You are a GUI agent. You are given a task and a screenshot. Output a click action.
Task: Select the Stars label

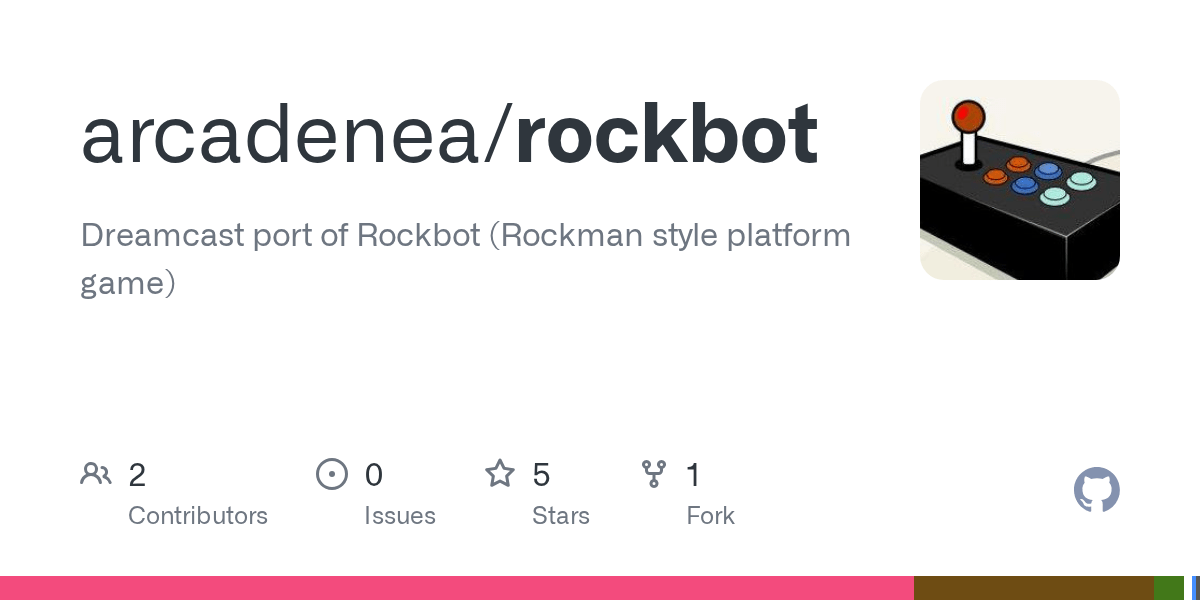pos(561,516)
